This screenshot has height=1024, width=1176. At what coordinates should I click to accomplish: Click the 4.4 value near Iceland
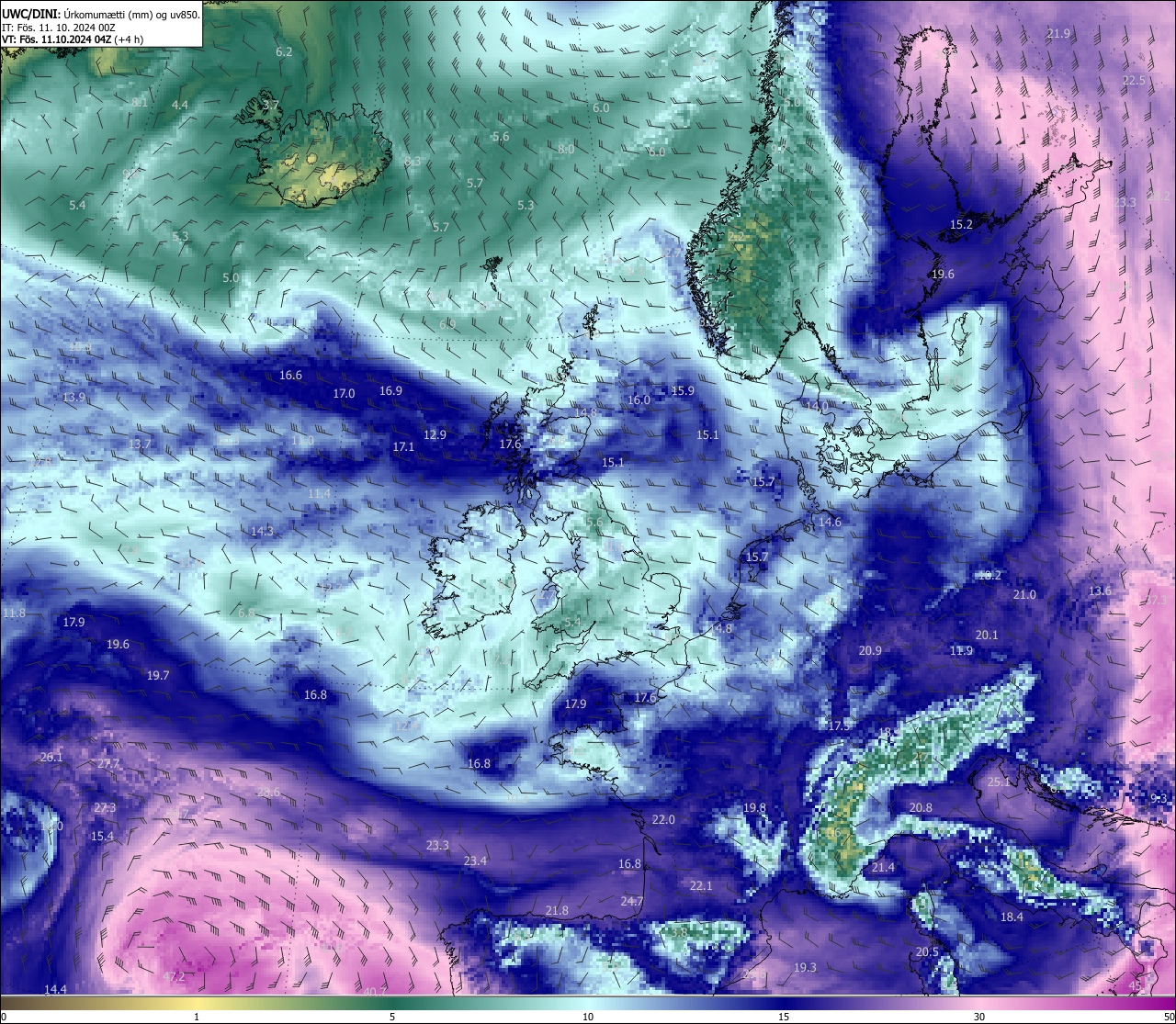tap(180, 106)
